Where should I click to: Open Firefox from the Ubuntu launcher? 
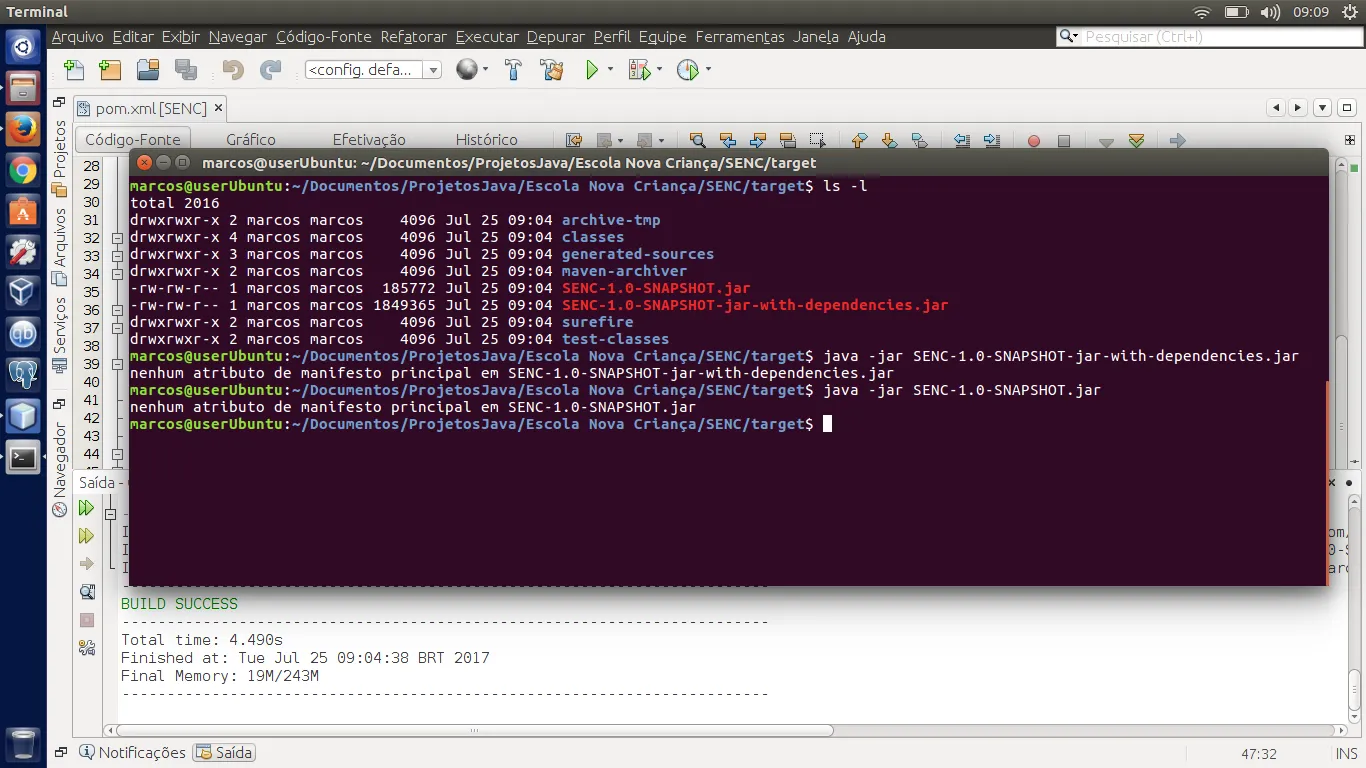point(23,128)
